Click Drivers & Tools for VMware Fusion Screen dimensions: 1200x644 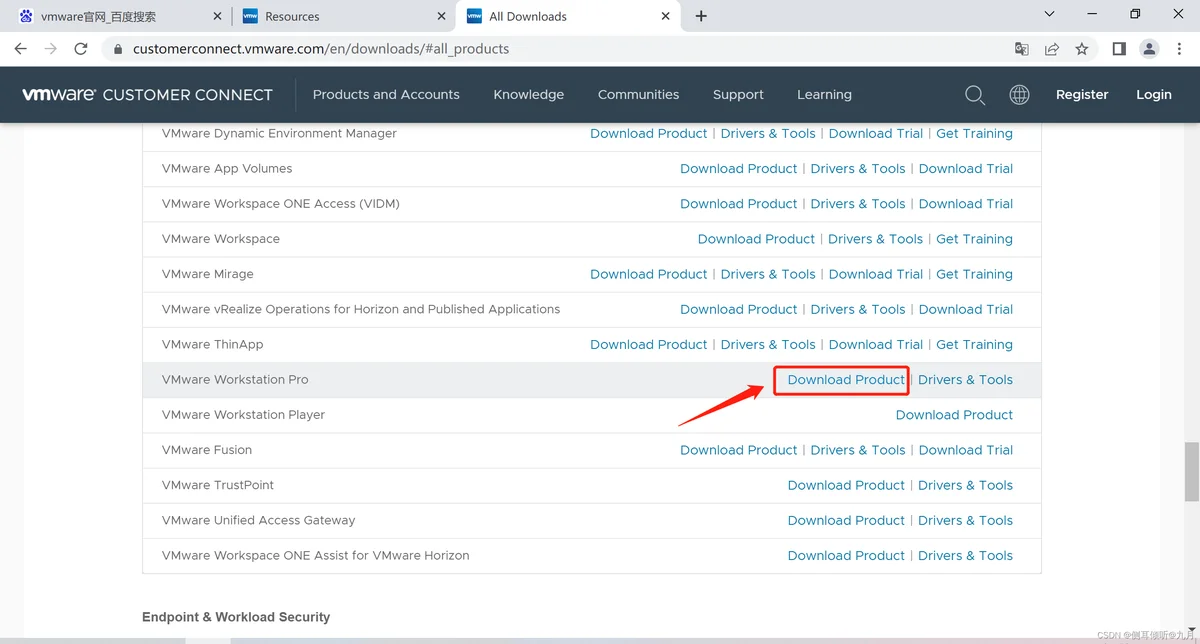click(x=858, y=450)
